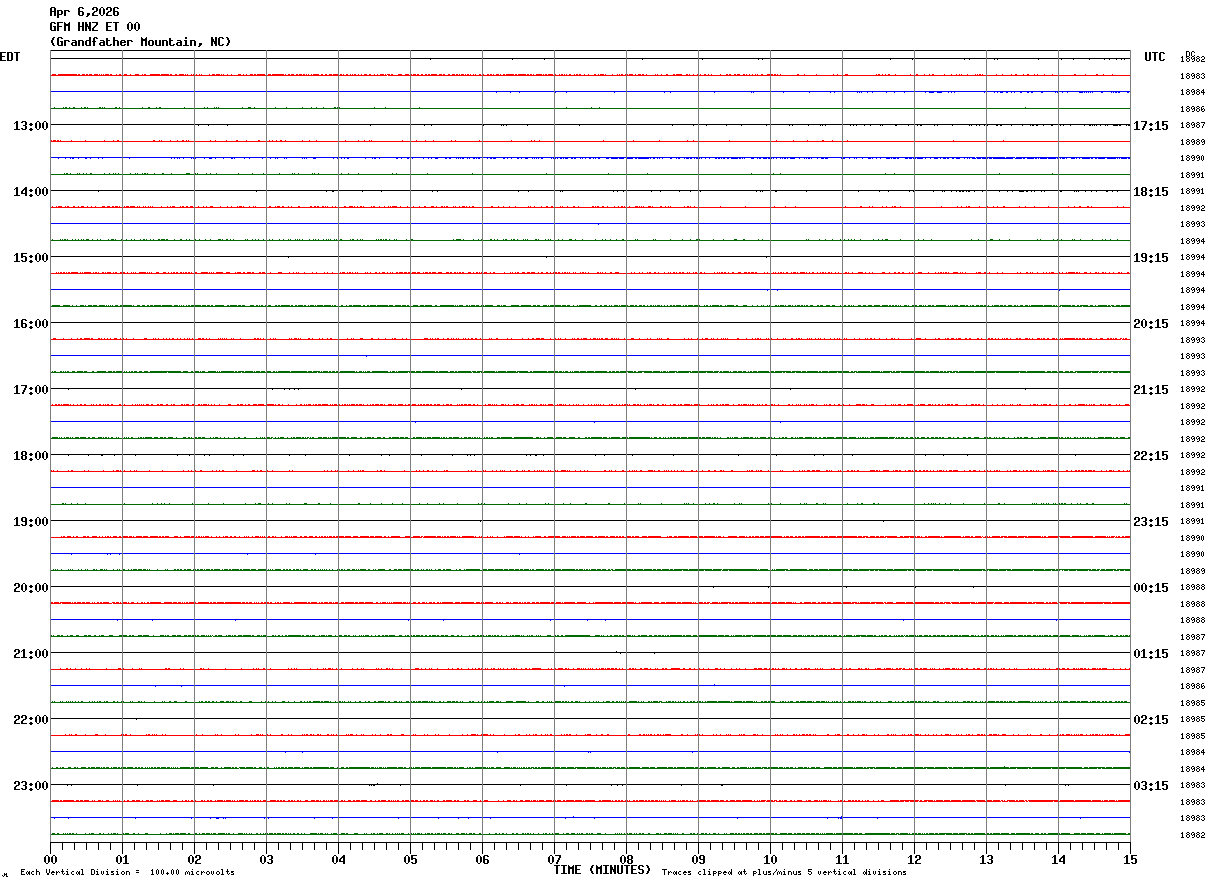Click the traces clipped footnote text

point(784,873)
